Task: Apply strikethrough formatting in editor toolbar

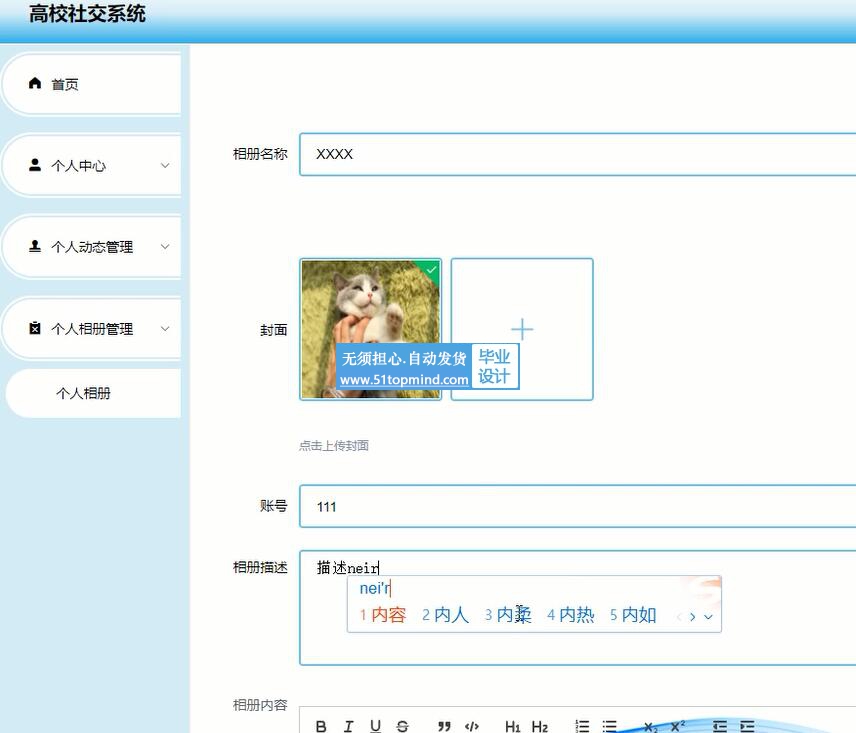Action: click(402, 726)
